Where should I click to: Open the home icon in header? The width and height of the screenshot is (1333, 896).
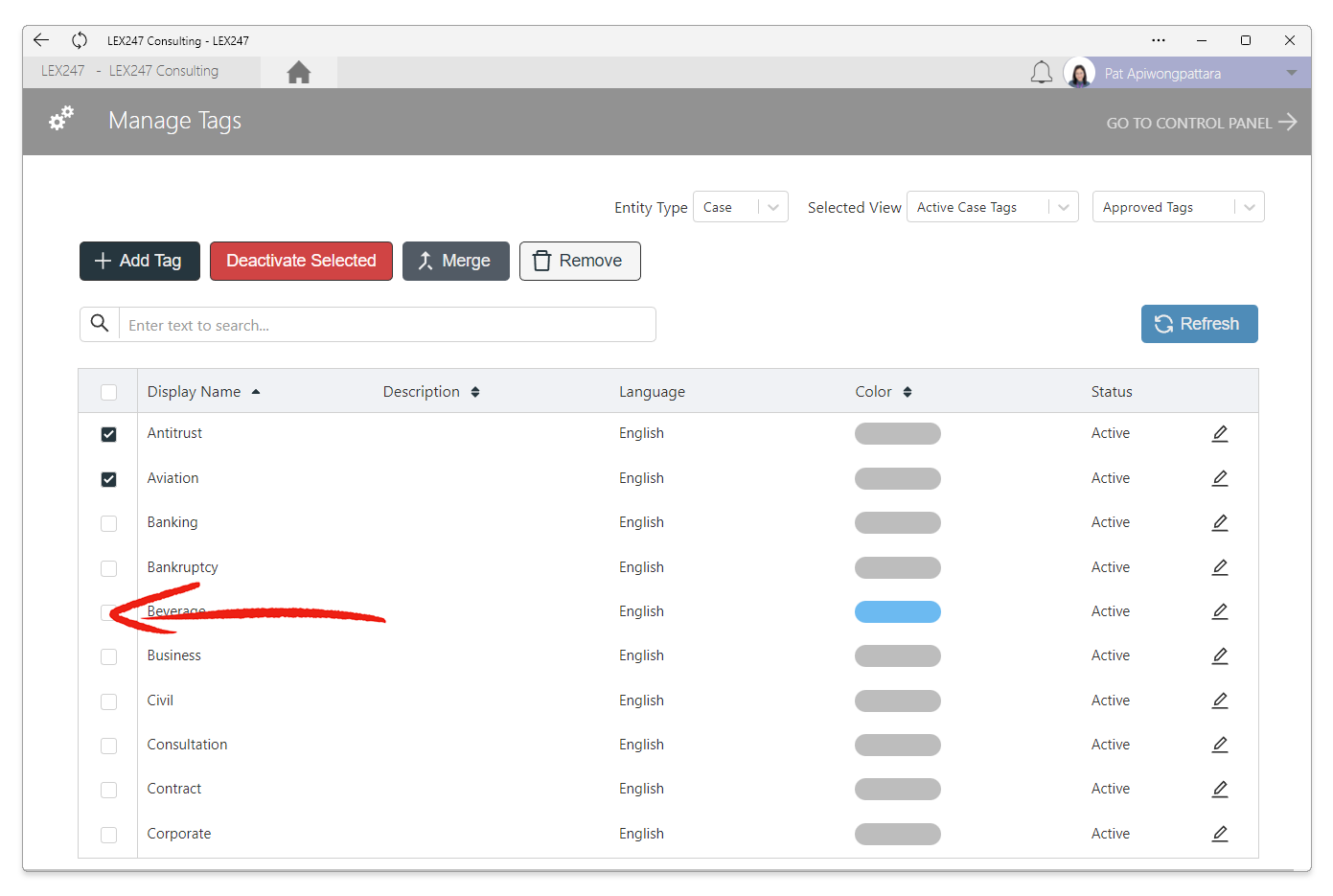tap(299, 73)
